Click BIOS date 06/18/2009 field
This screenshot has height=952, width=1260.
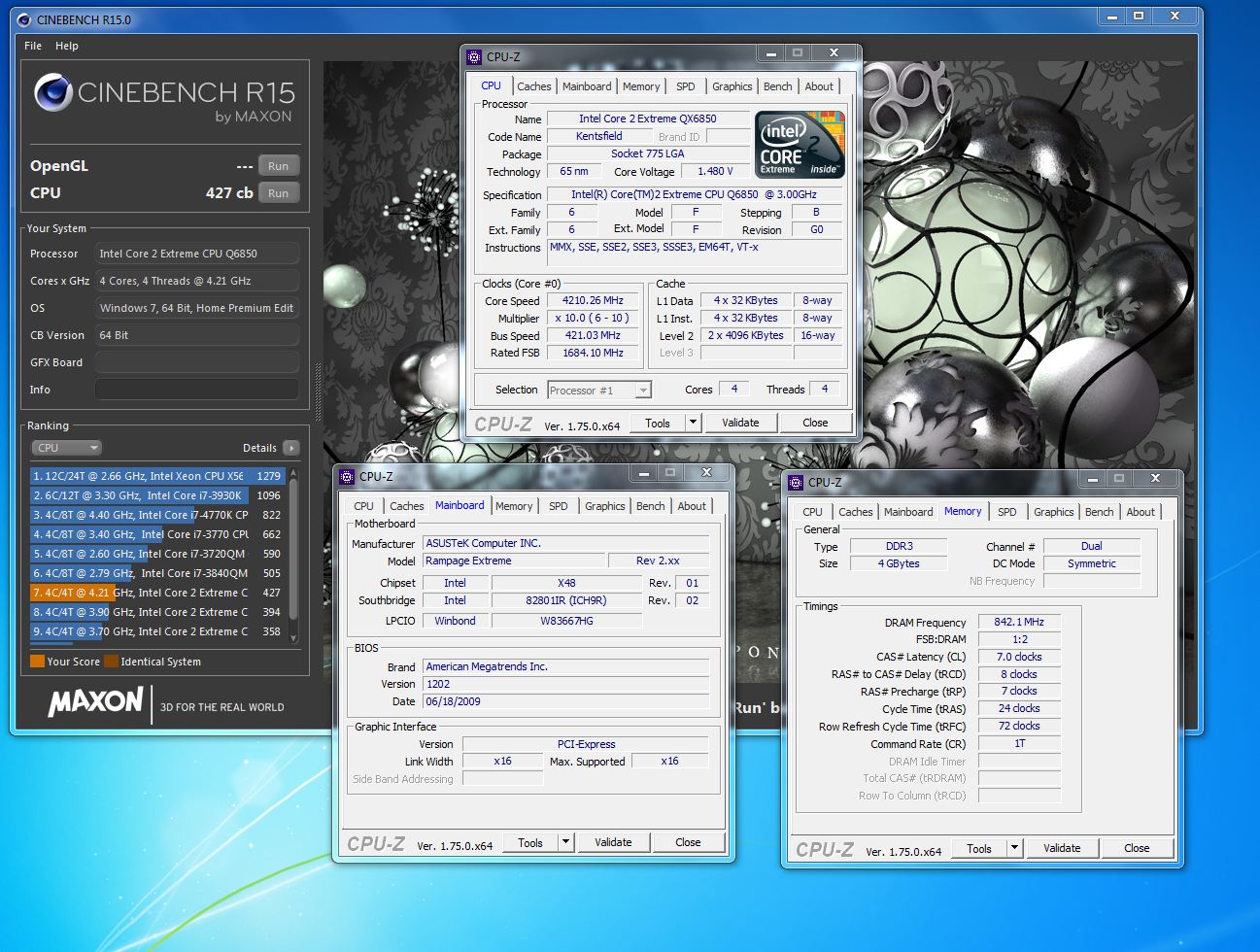coord(566,701)
